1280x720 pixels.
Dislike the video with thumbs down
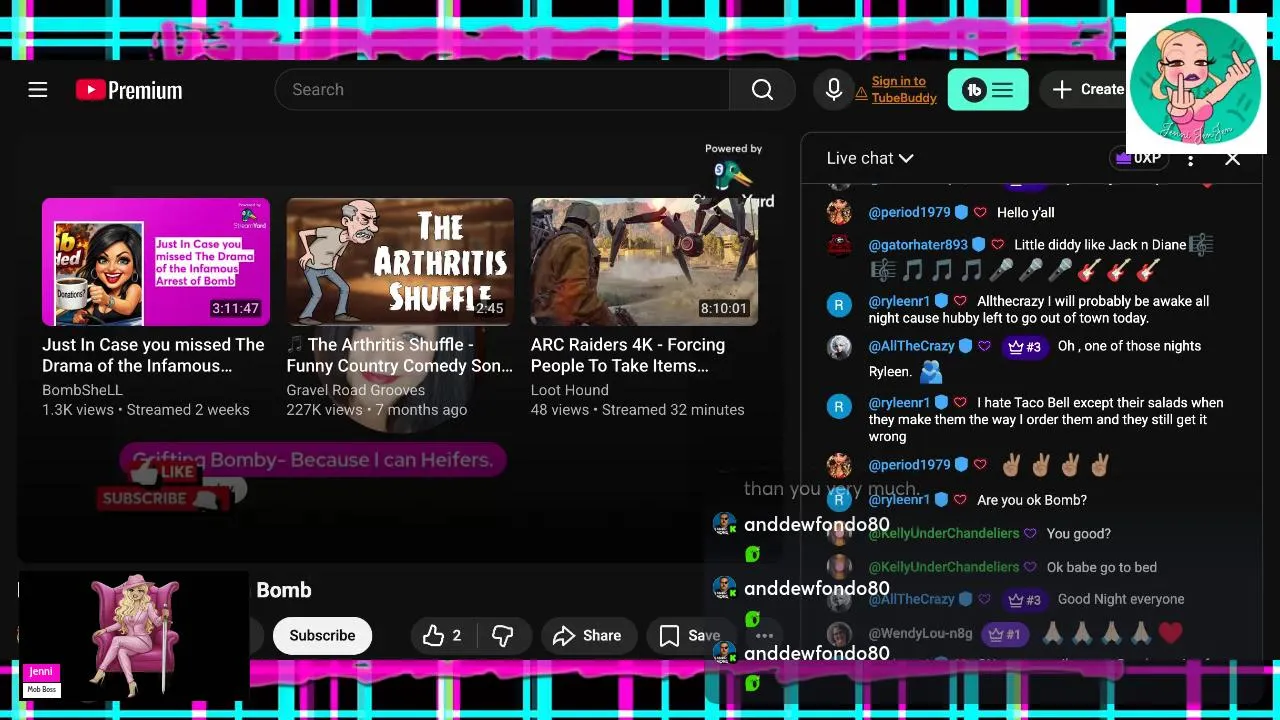(x=502, y=635)
